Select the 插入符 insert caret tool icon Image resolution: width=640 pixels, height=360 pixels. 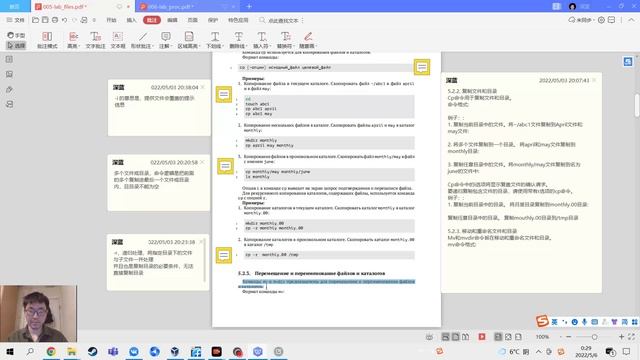coord(262,37)
